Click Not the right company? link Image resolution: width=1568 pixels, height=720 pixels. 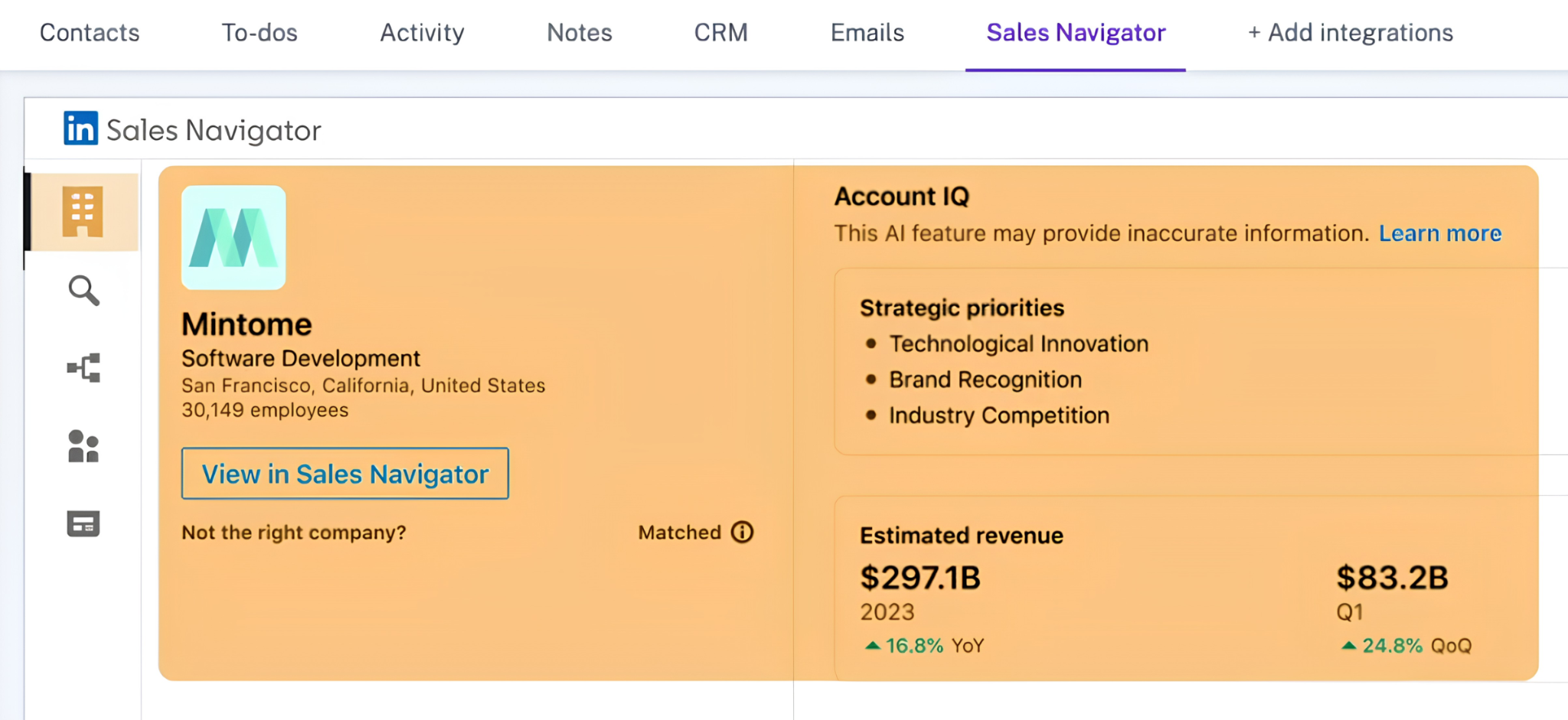coord(294,533)
